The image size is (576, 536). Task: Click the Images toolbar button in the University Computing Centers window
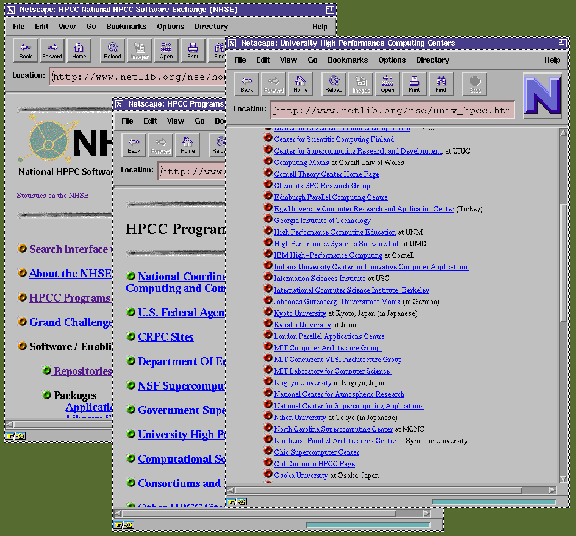click(360, 84)
